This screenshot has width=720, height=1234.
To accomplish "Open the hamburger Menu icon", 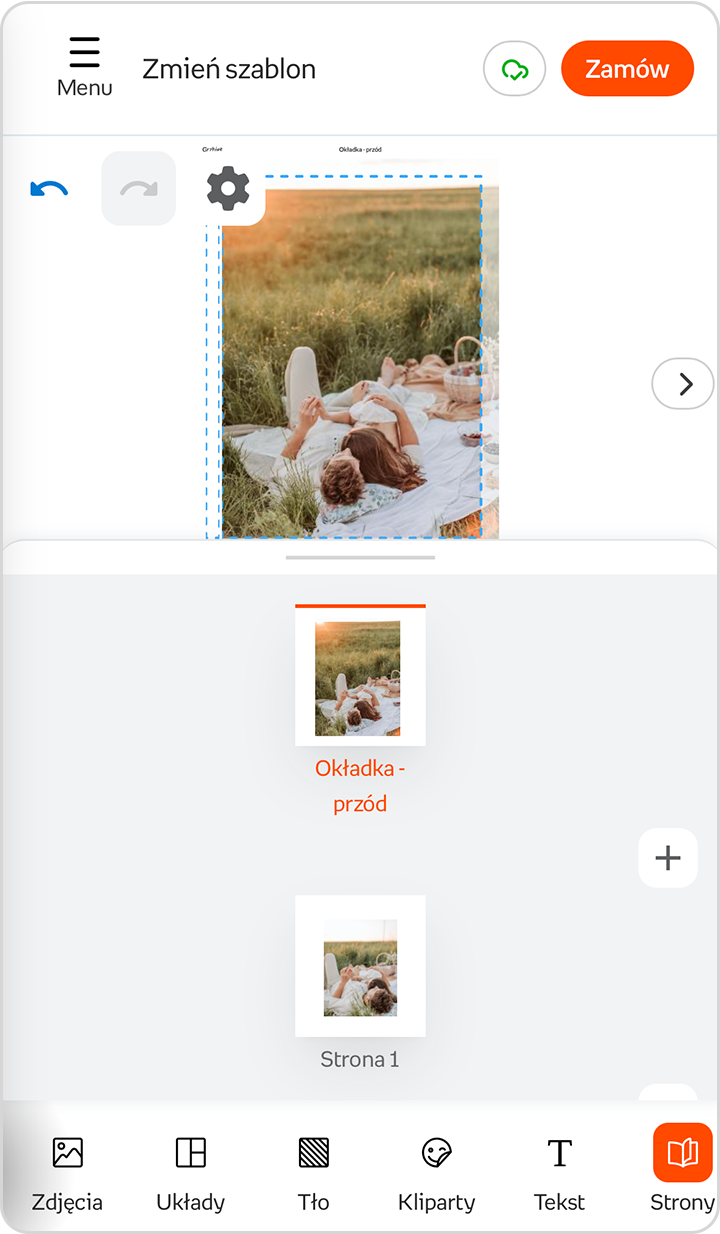I will [x=85, y=68].
